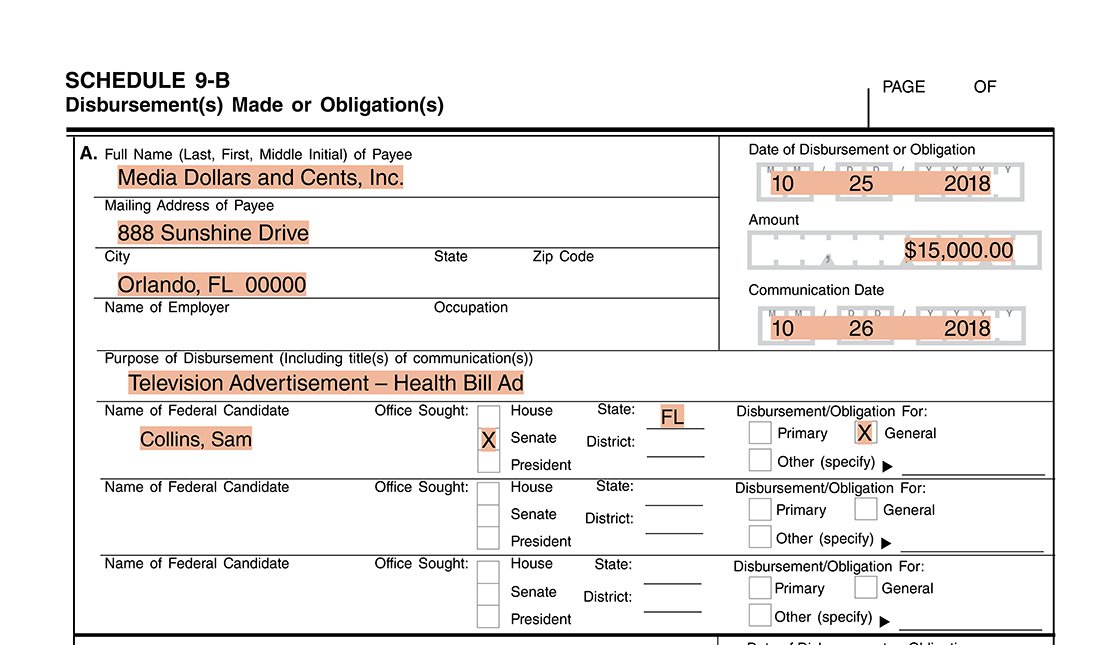Click the payee name field "Media Dollars and Cents, Inc."
Viewport: 1120px width, 645px height.
click(x=260, y=178)
